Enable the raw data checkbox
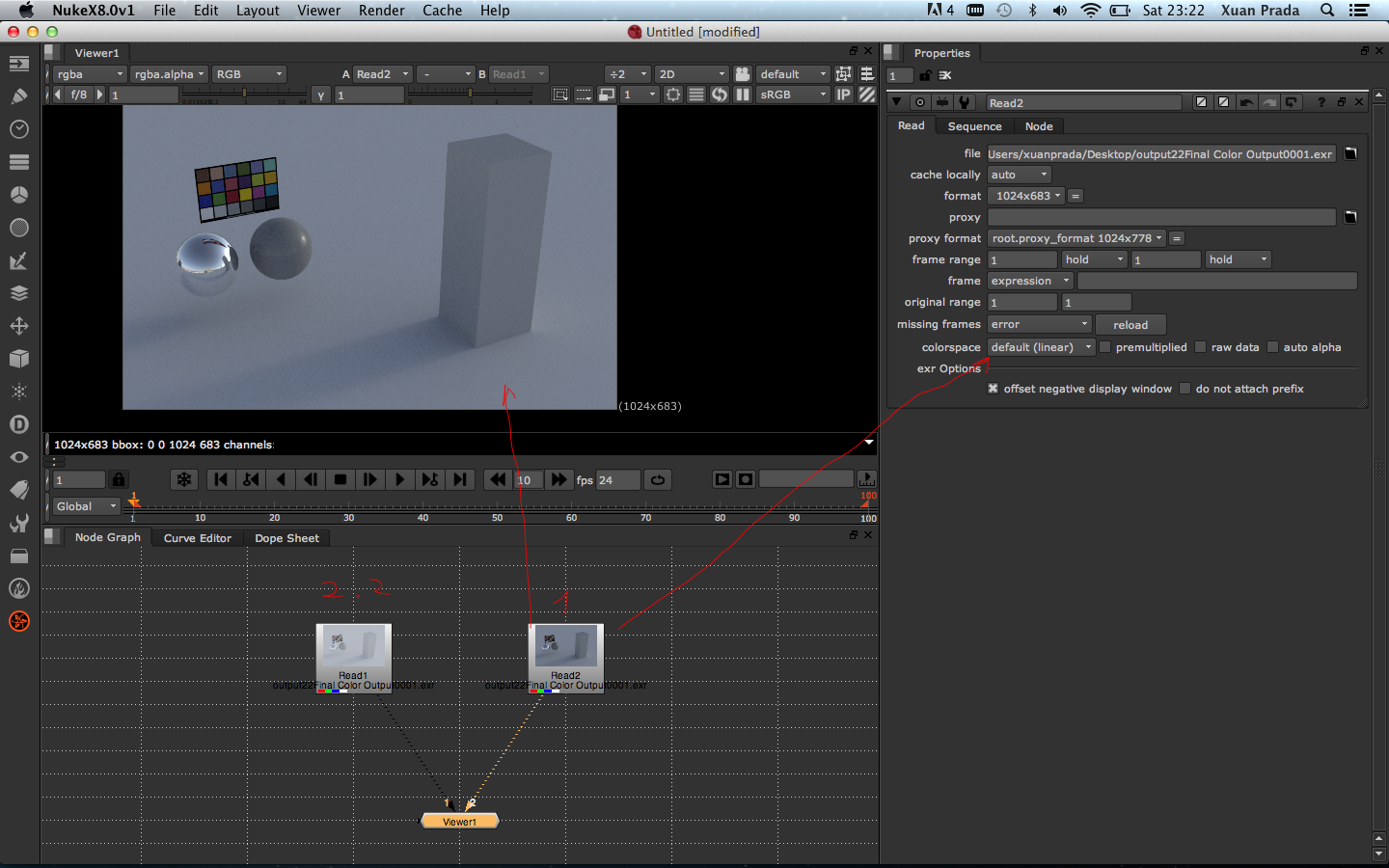This screenshot has width=1389, height=868. (x=1201, y=347)
